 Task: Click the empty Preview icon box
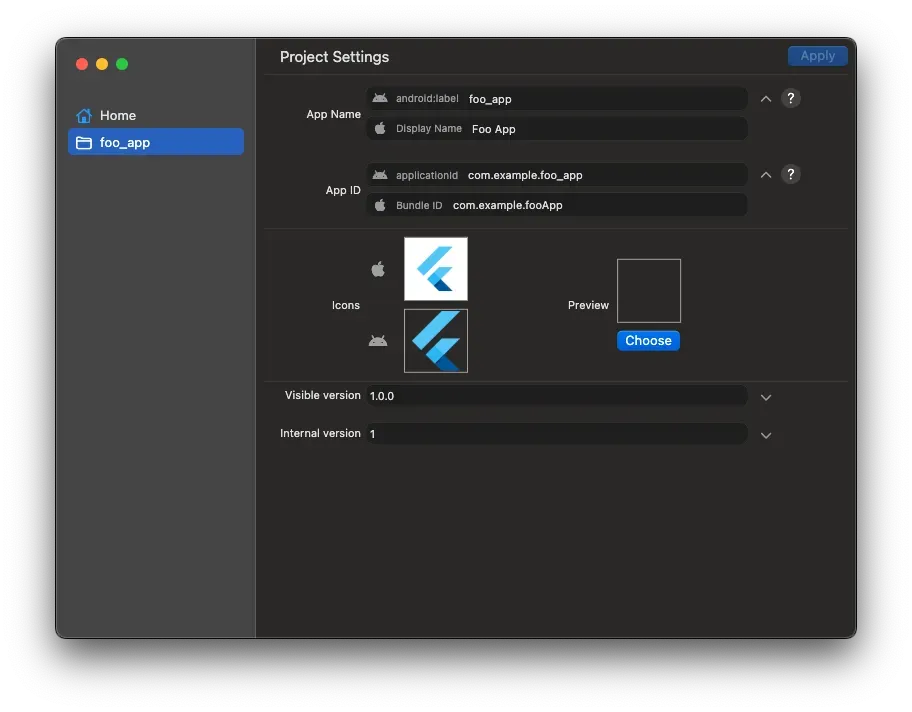point(649,291)
